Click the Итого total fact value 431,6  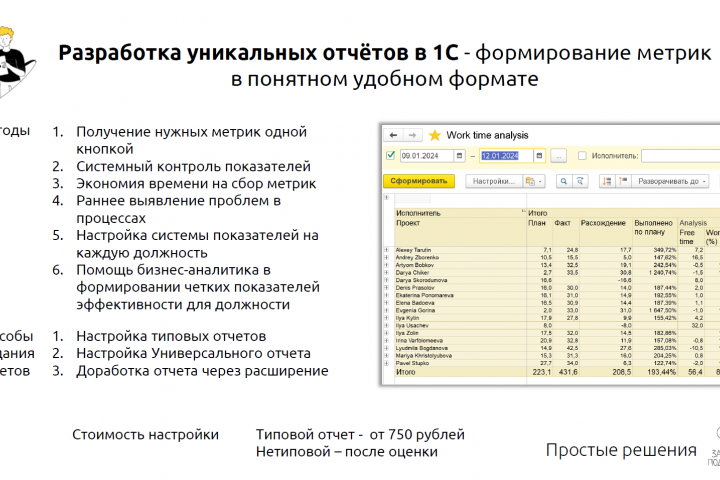[566, 372]
